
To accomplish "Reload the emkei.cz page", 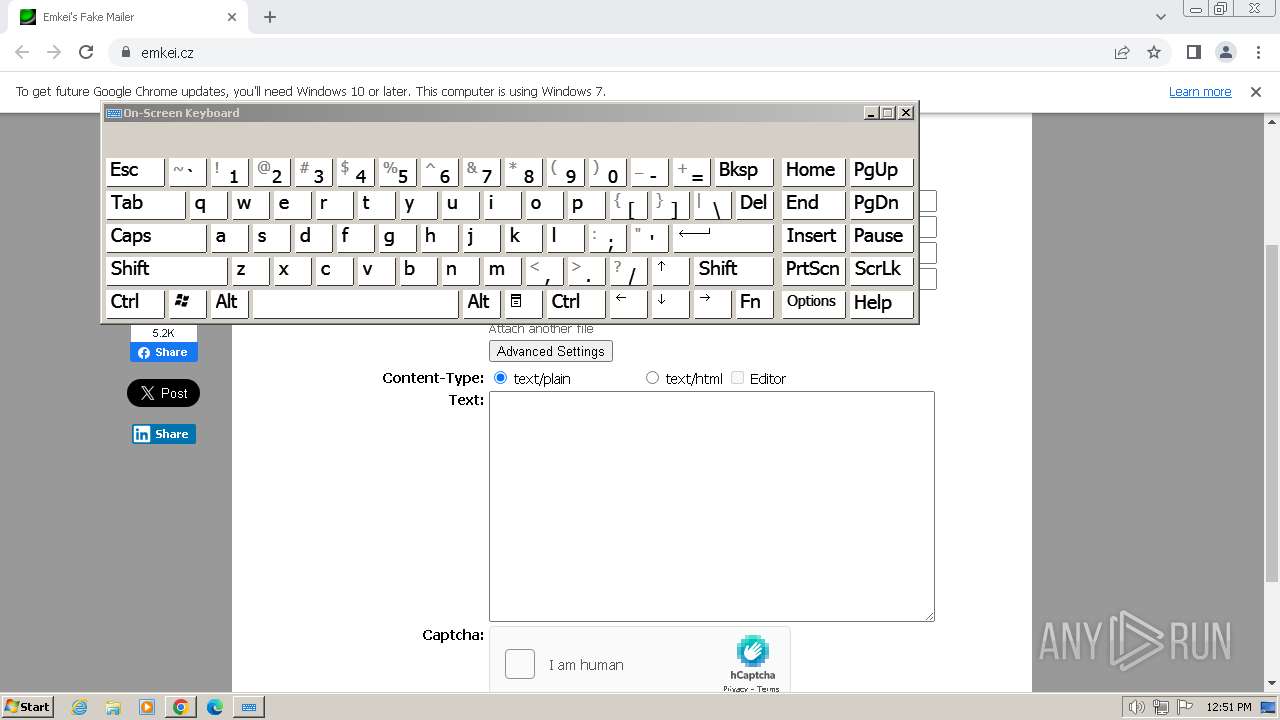I will point(86,52).
